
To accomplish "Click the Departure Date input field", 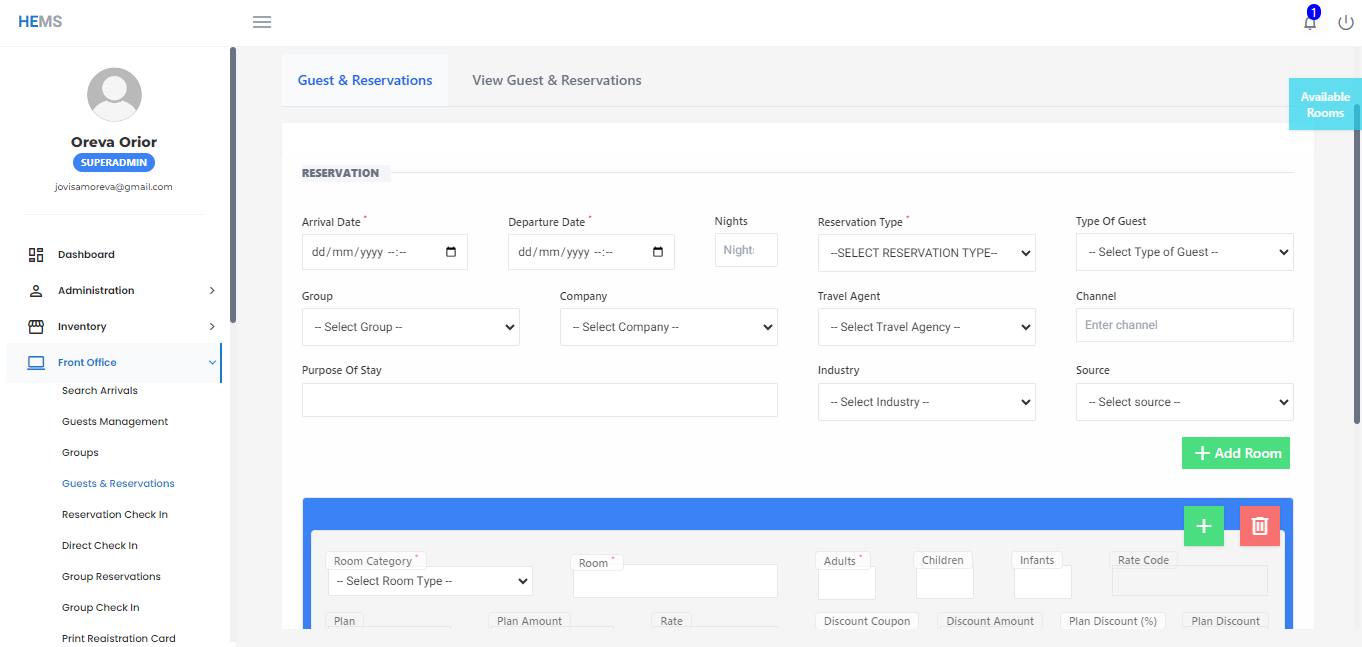I will pos(591,252).
